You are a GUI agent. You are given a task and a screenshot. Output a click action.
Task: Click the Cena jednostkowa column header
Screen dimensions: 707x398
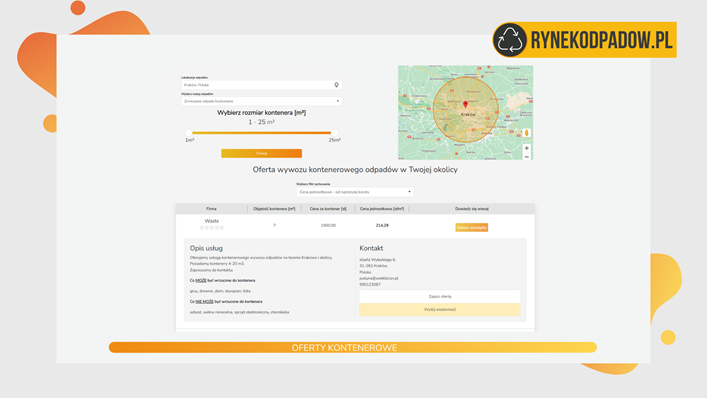coord(382,209)
